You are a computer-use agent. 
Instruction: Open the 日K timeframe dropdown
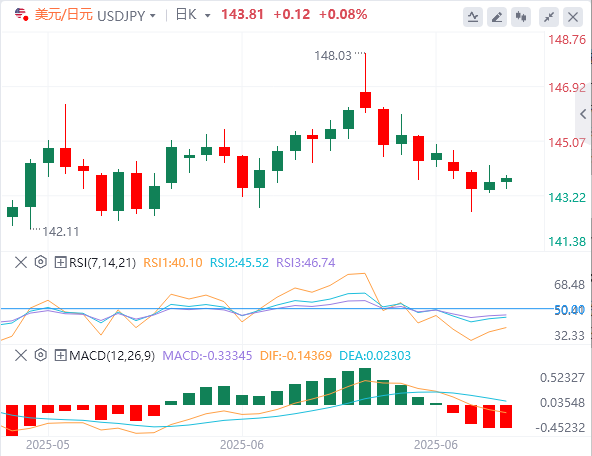pos(207,16)
